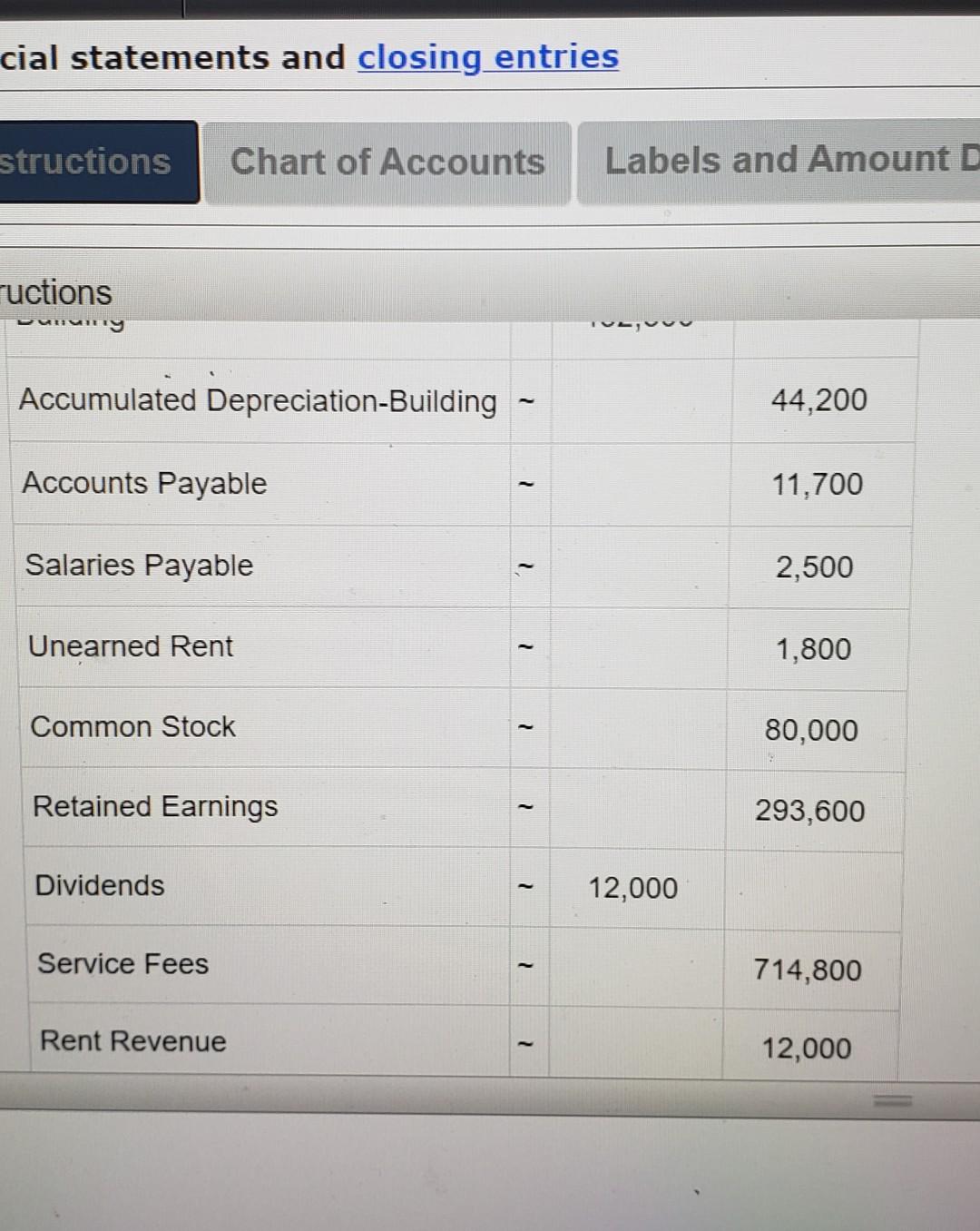Open the closing entries hyperlink
Image resolution: width=980 pixels, height=1231 pixels.
(488, 56)
